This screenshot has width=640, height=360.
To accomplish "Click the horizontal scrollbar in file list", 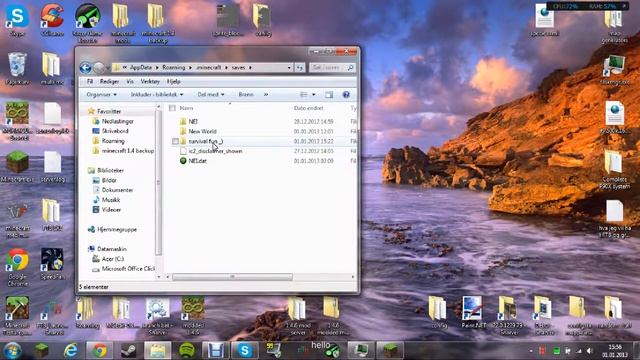I will pyautogui.click(x=232, y=277).
